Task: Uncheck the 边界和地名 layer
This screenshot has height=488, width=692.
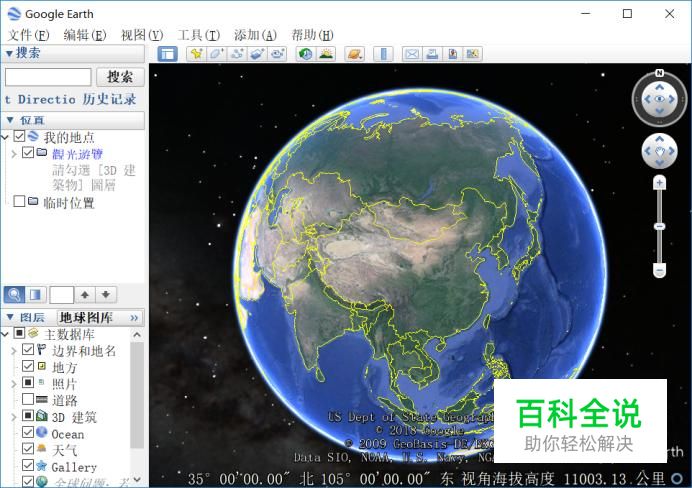Action: point(28,349)
